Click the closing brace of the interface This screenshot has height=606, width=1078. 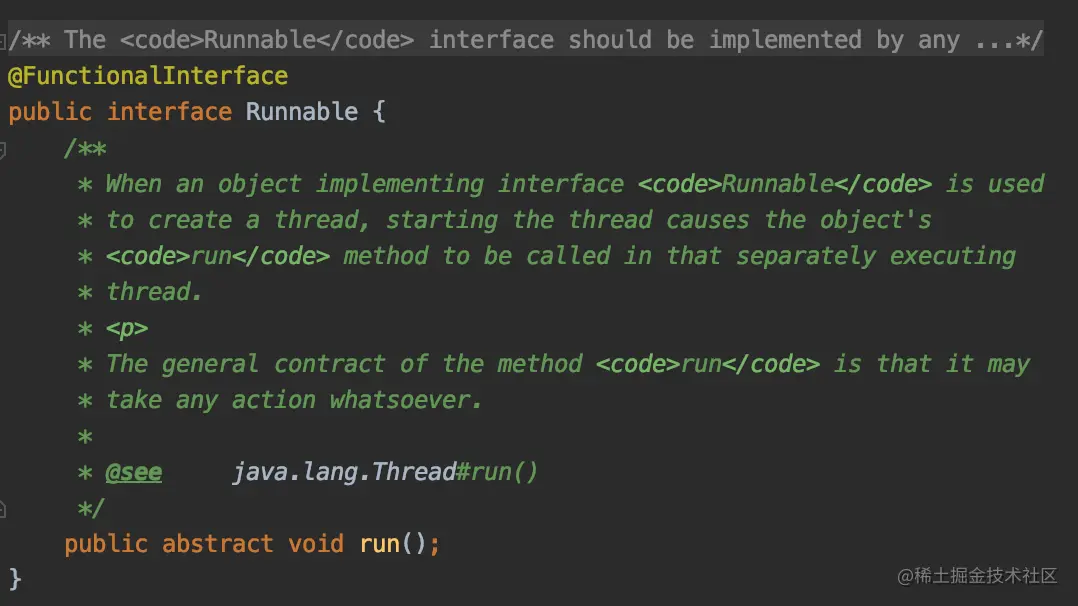(15, 578)
